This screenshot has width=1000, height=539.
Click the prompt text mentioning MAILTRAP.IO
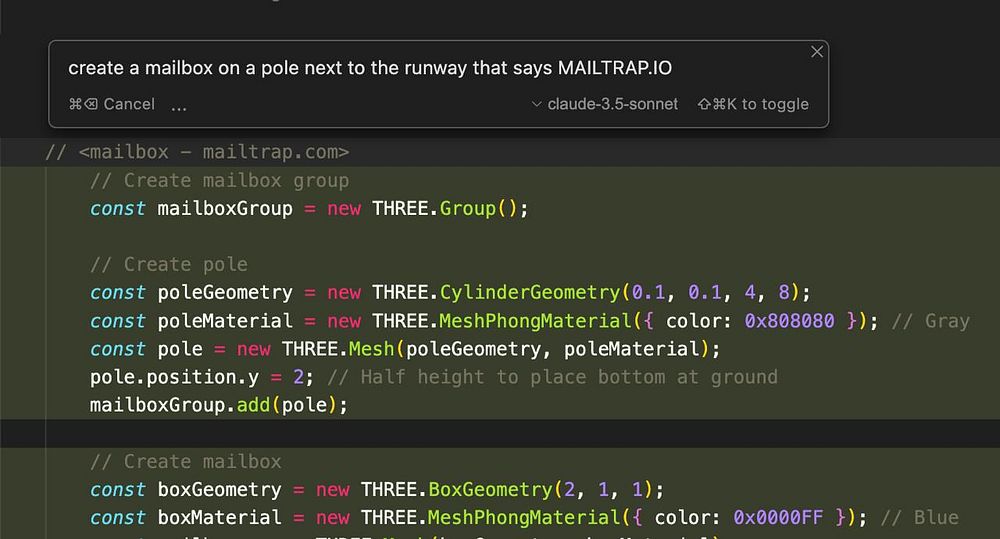coord(370,68)
